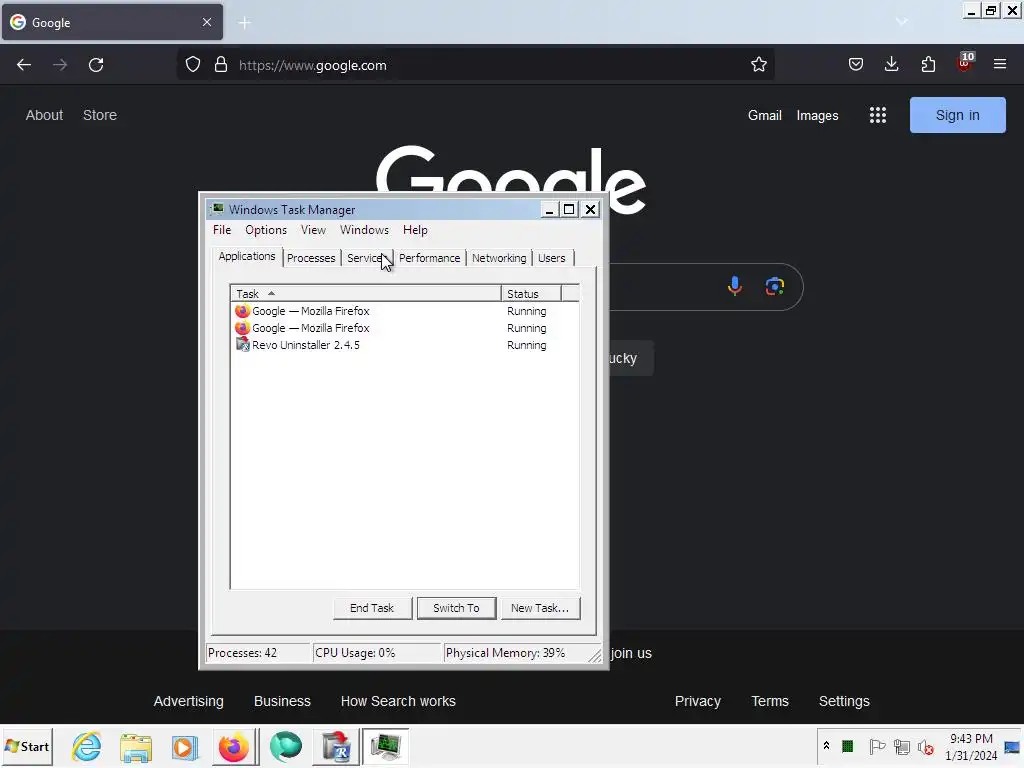Switch to the Performance tab

(430, 258)
